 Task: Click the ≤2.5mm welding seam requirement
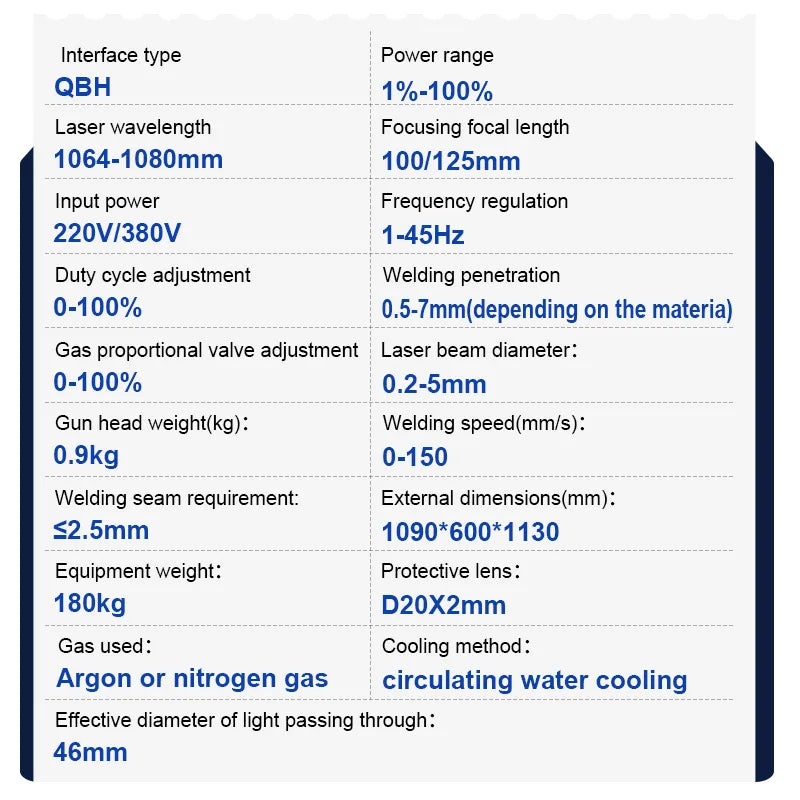pyautogui.click(x=101, y=530)
